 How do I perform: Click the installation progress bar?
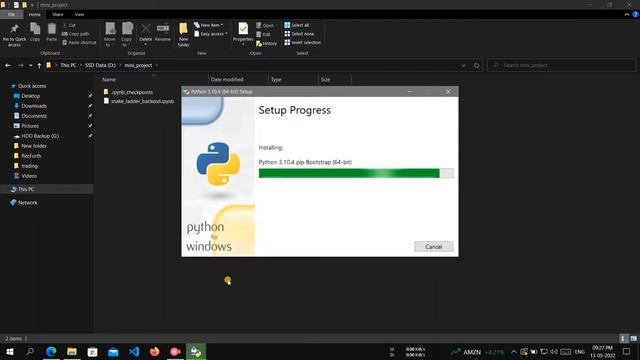pyautogui.click(x=356, y=173)
